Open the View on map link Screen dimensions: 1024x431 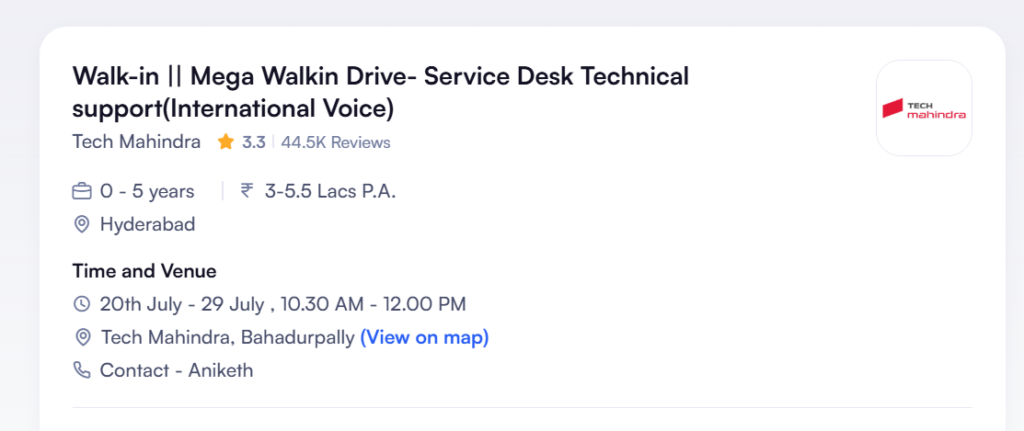point(424,338)
